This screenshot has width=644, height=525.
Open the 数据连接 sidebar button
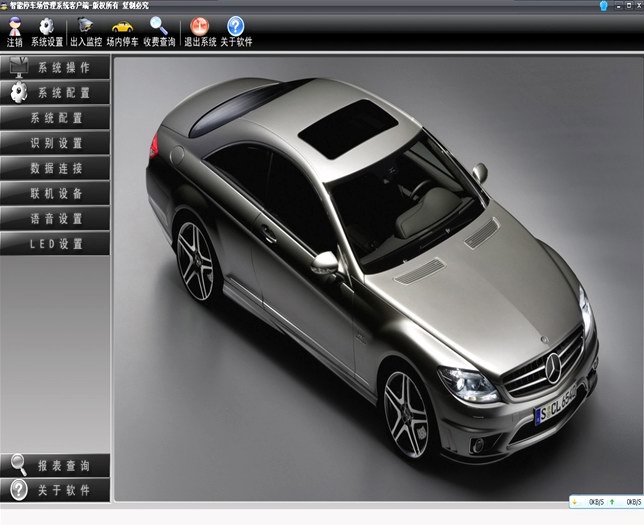[56, 168]
